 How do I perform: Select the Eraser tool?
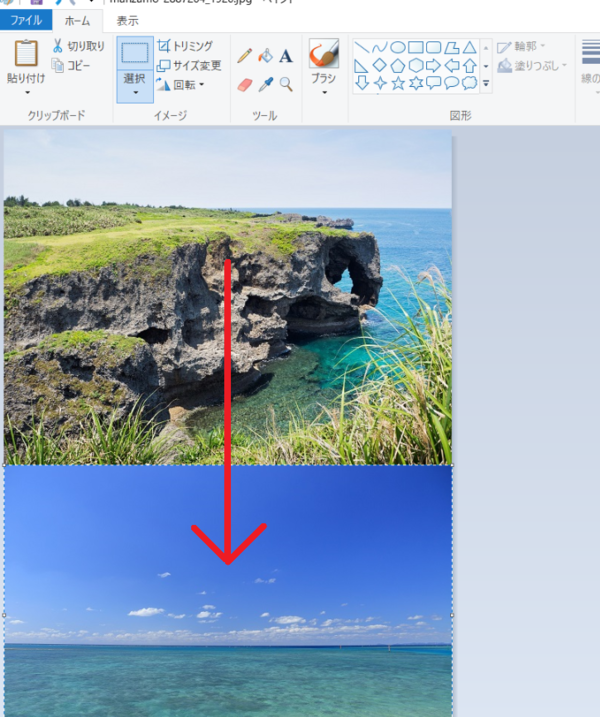(x=245, y=85)
